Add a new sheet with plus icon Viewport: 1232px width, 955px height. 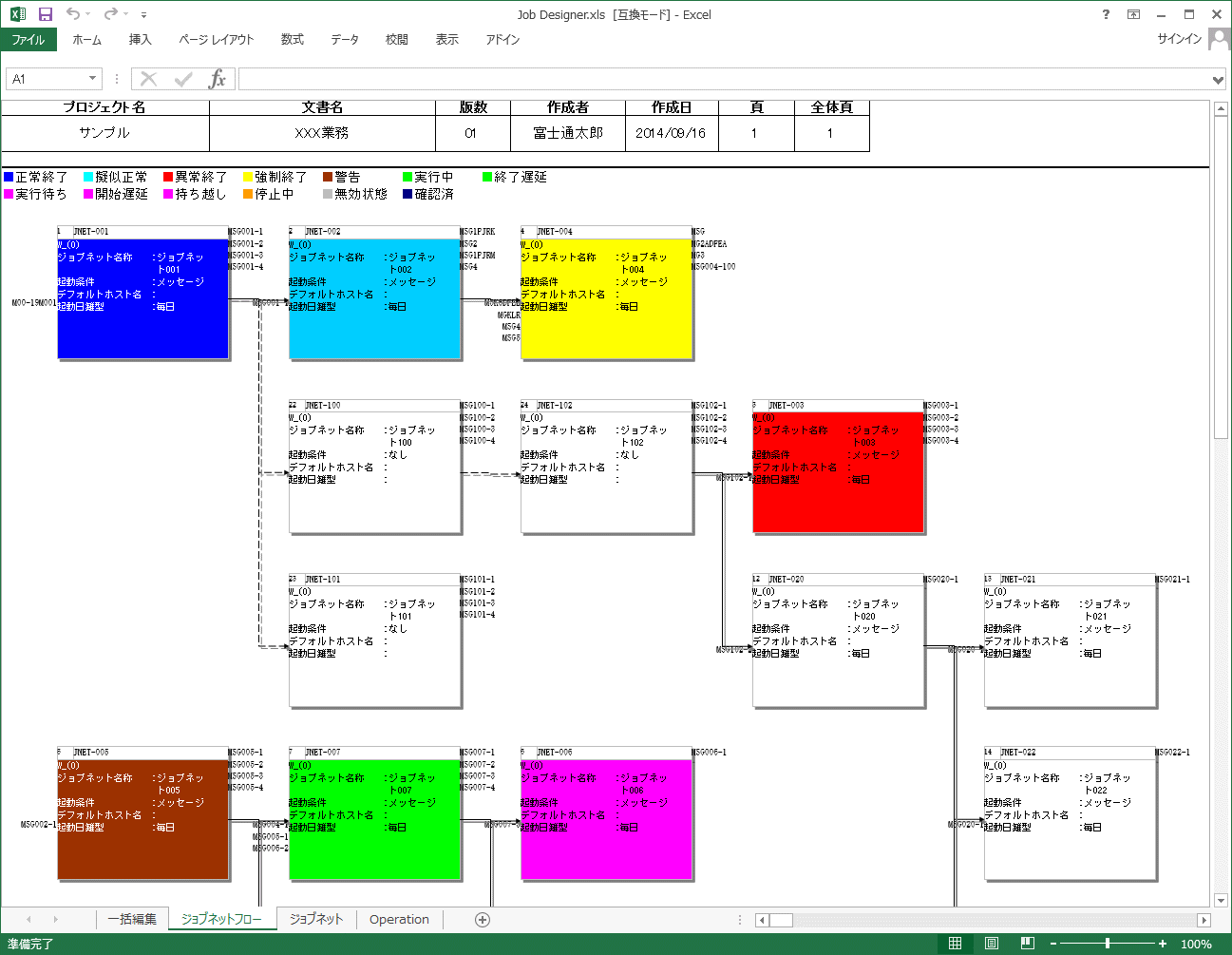483,919
